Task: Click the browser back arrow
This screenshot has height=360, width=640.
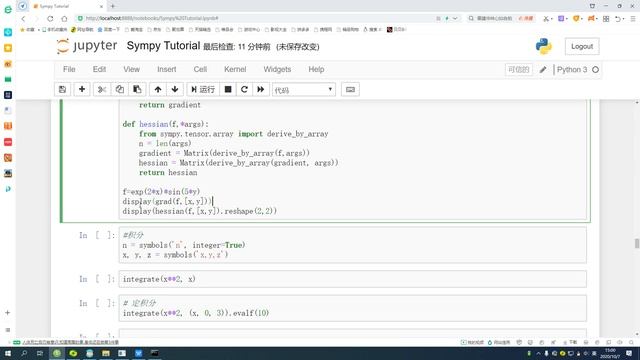Action: click(23, 18)
